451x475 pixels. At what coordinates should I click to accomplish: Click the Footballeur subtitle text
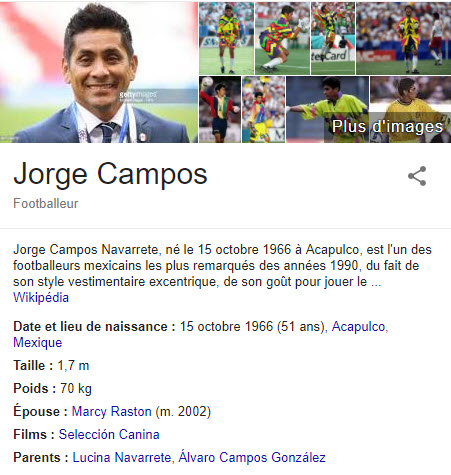(46, 203)
